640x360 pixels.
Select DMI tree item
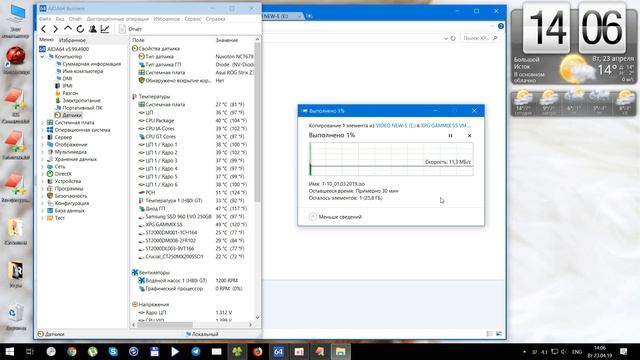[x=67, y=78]
